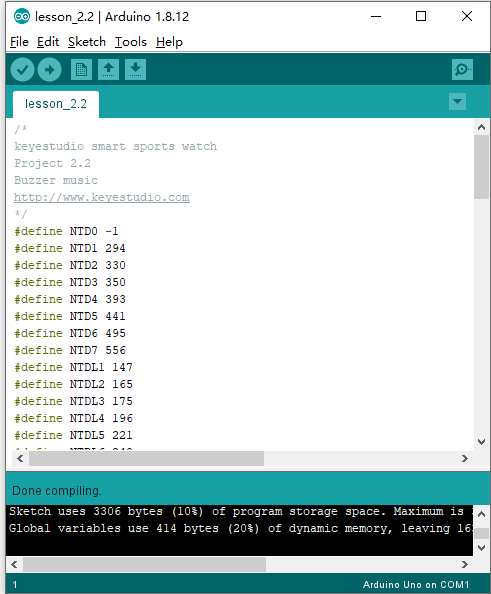The width and height of the screenshot is (491, 594).
Task: Open the Help menu
Action: click(x=169, y=42)
